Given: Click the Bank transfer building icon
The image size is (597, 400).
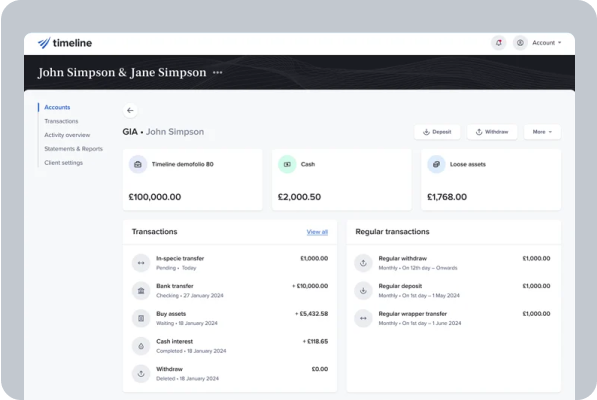Looking at the screenshot, I should point(141,291).
